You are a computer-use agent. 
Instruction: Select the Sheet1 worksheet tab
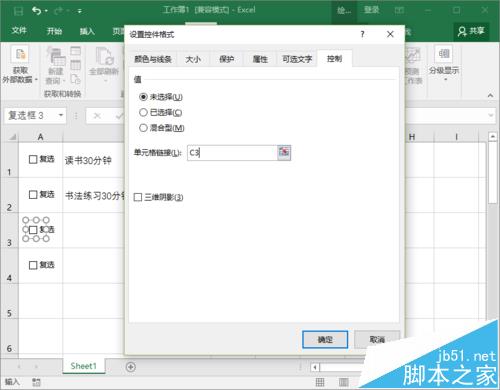pyautogui.click(x=84, y=366)
